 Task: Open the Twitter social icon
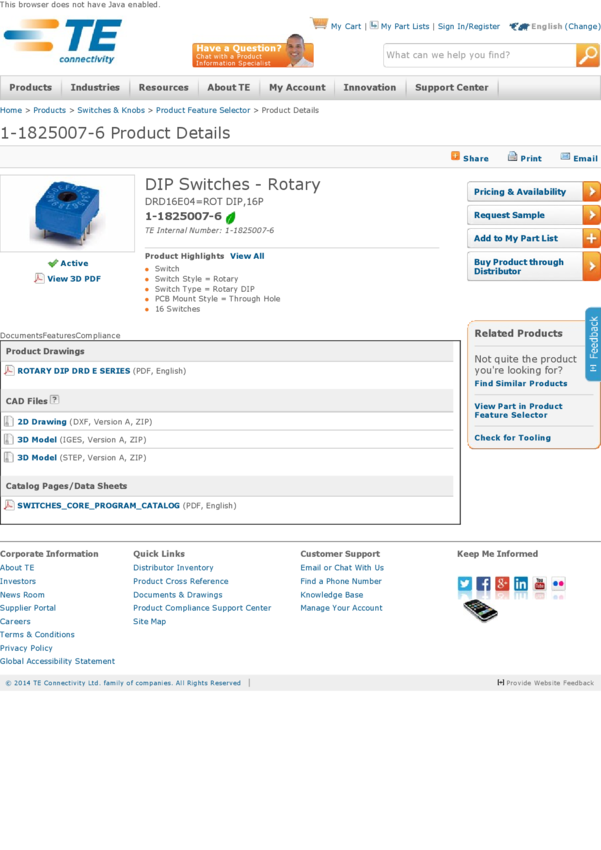[465, 584]
